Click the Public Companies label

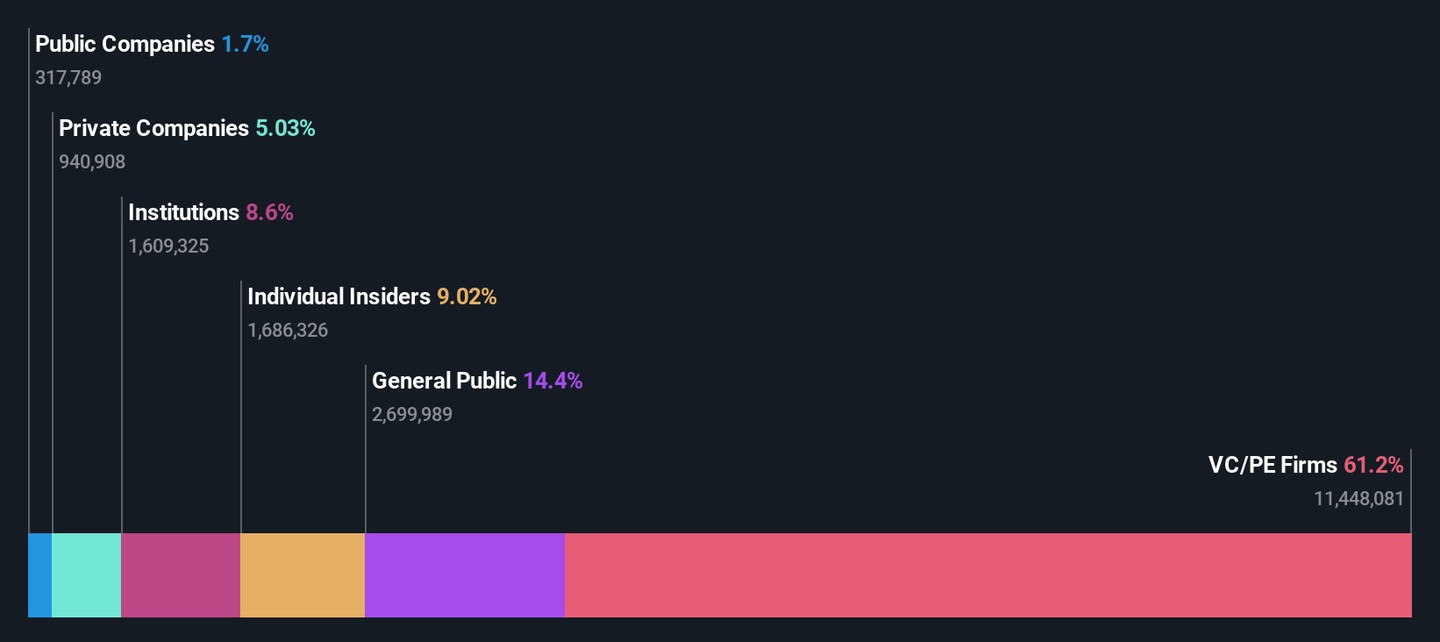point(125,44)
